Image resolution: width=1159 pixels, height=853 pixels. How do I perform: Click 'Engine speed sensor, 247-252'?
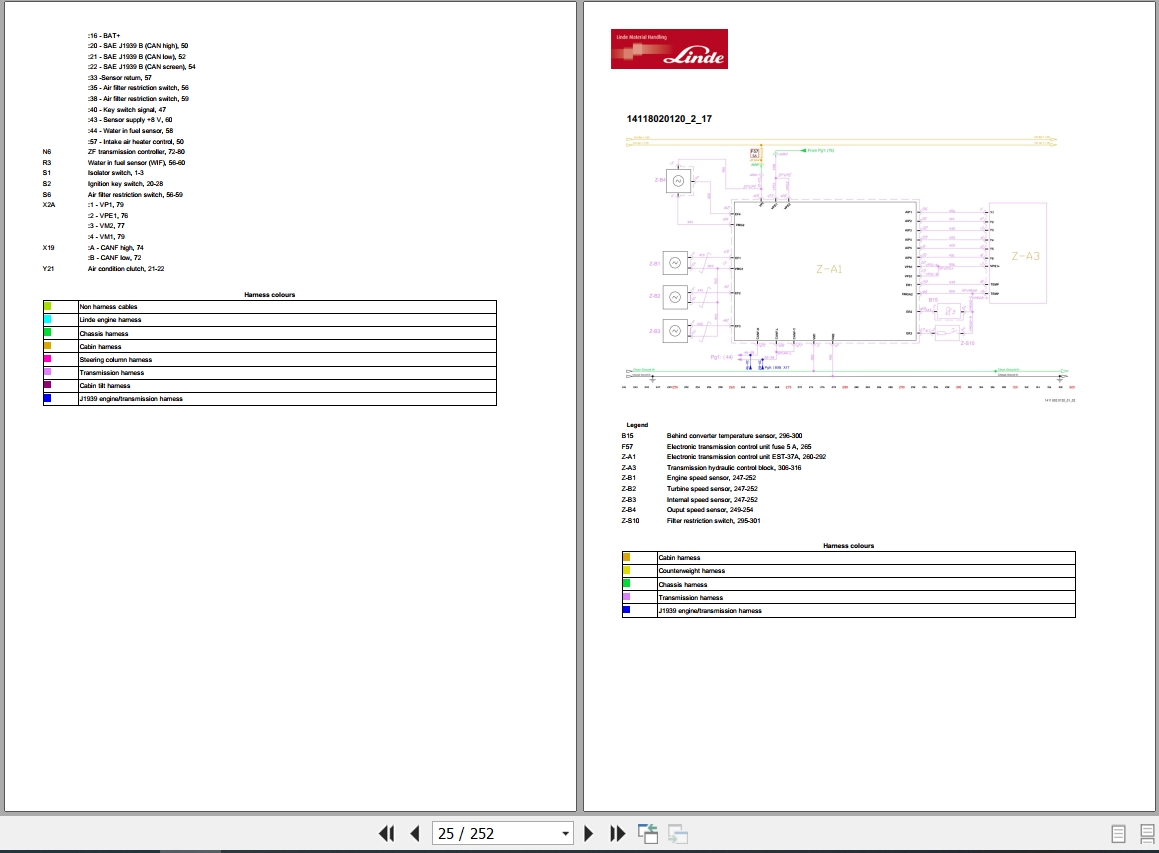[x=711, y=478]
